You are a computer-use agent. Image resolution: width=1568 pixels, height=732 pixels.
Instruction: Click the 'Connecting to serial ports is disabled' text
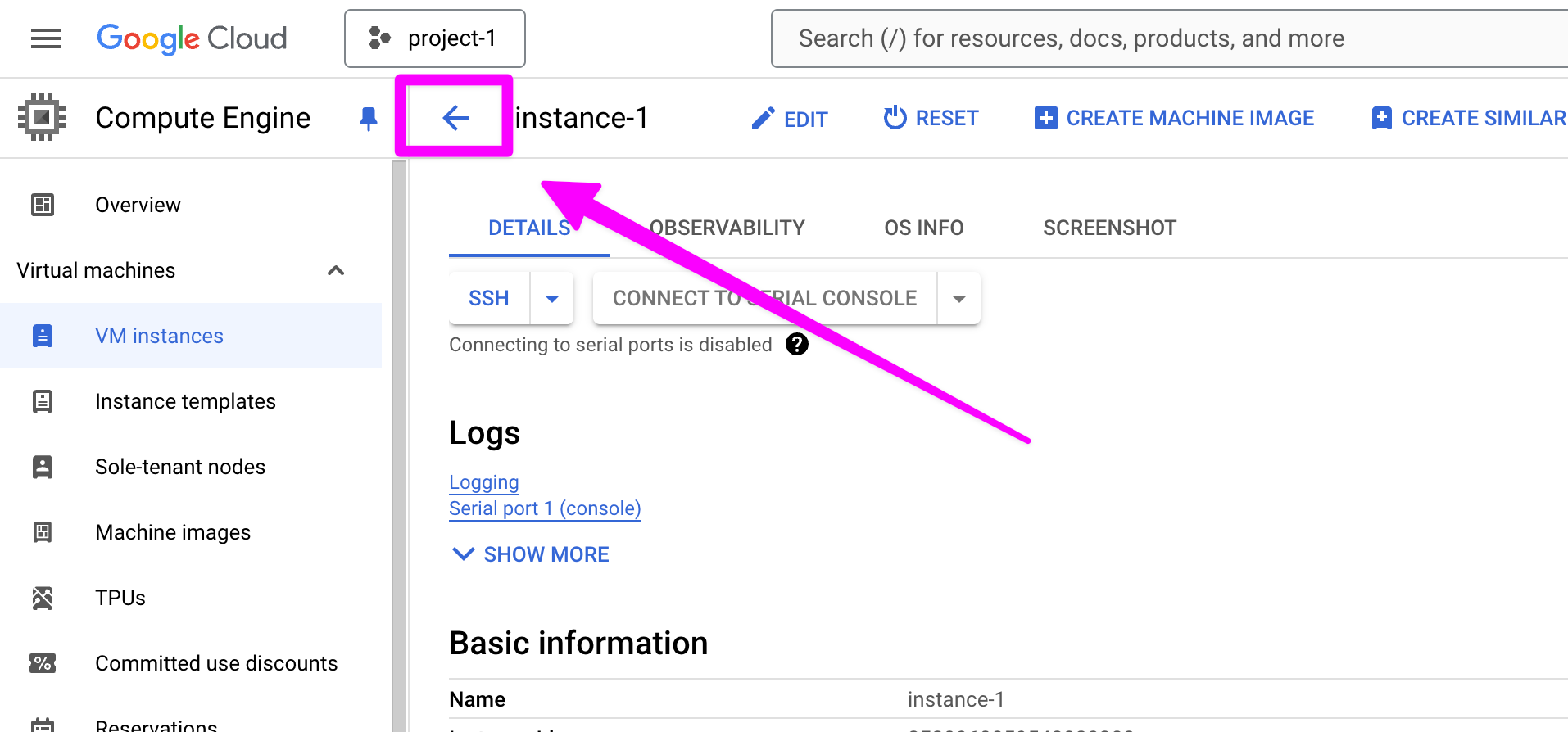pos(610,345)
